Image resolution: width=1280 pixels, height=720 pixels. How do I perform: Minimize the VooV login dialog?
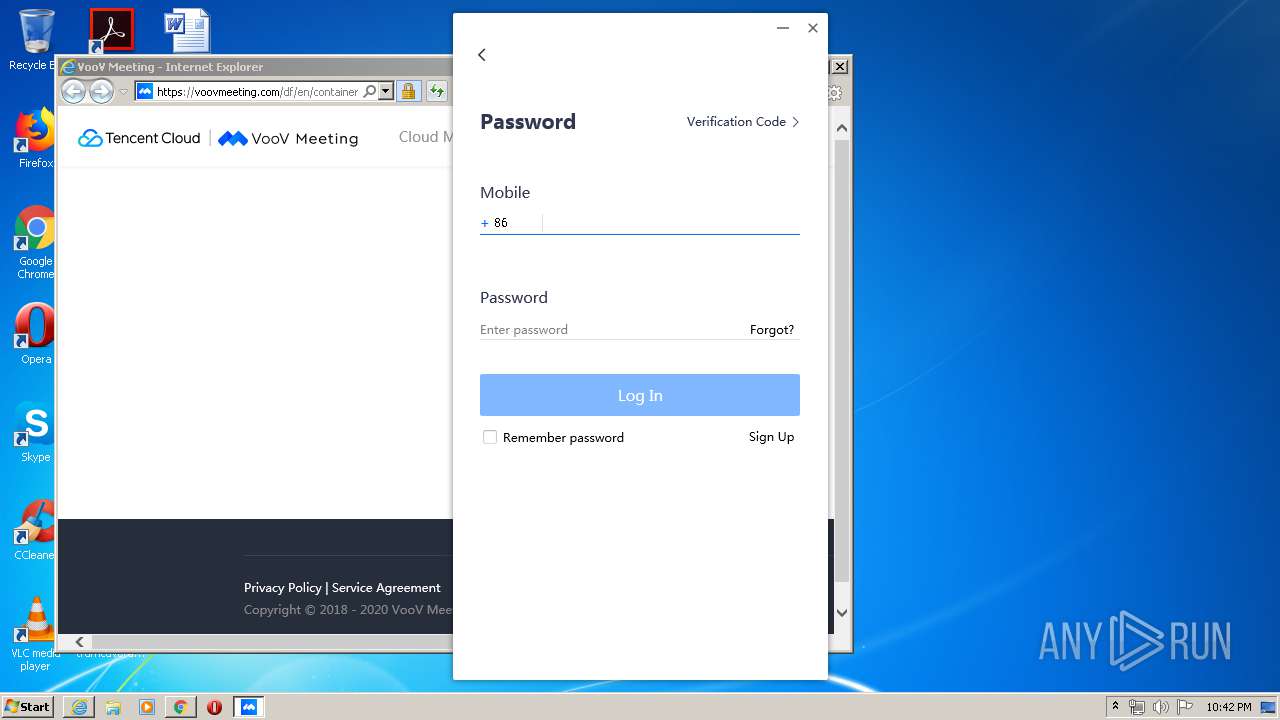tap(783, 28)
